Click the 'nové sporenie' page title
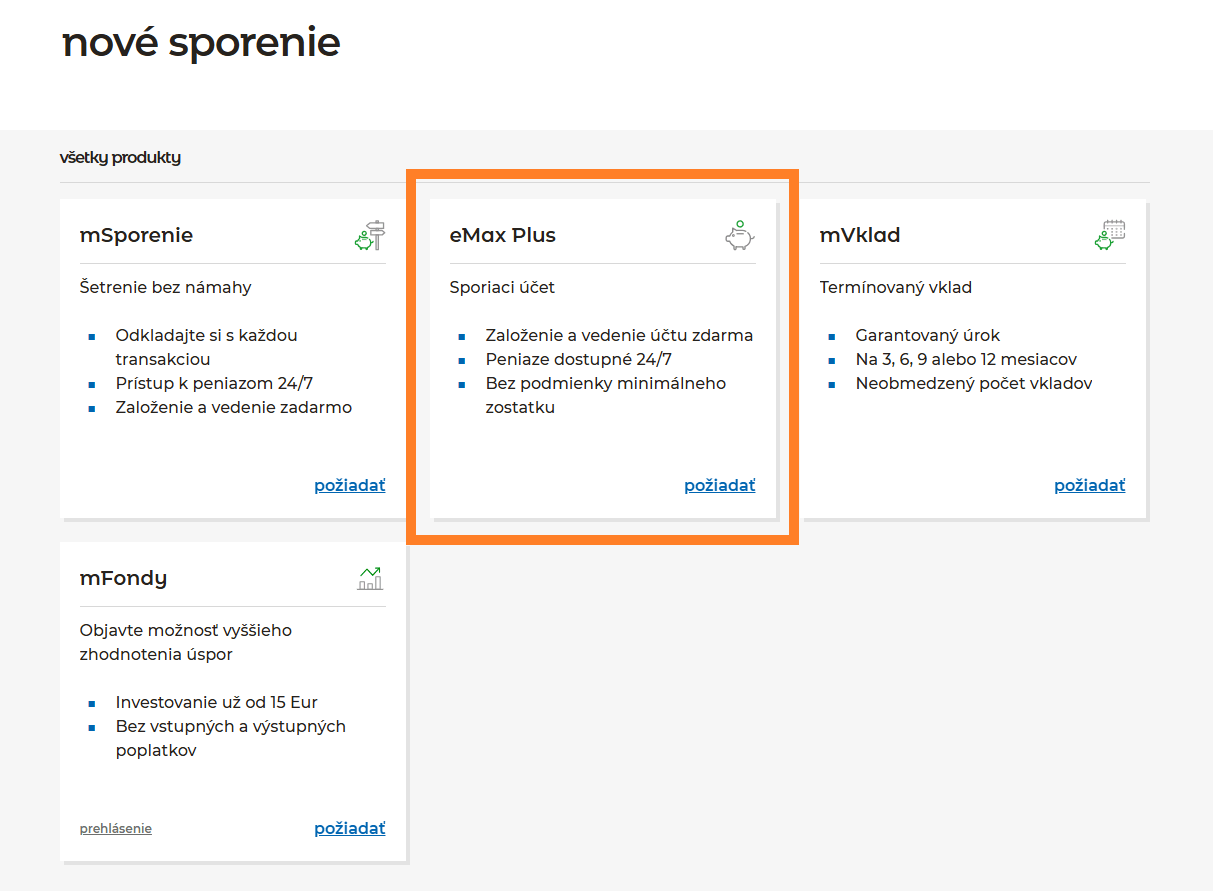Screen dimensions: 1213x891 [x=201, y=43]
